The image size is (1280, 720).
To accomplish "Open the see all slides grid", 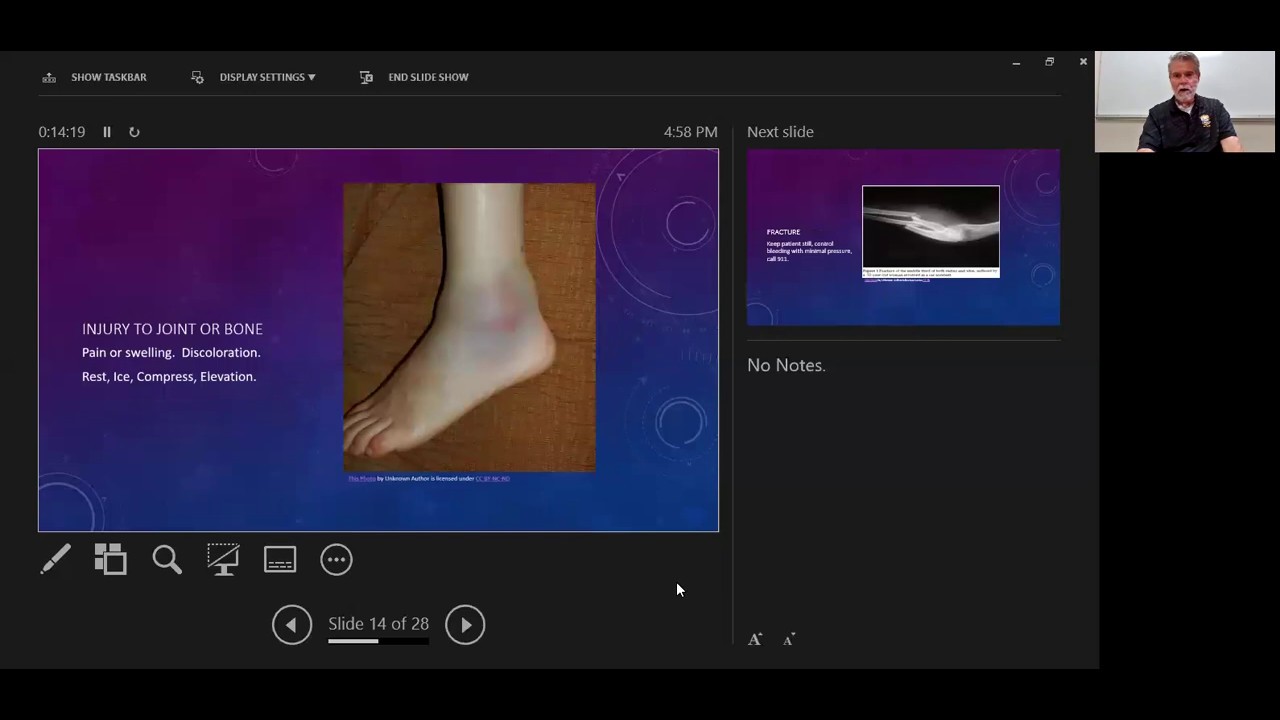I will pyautogui.click(x=111, y=559).
